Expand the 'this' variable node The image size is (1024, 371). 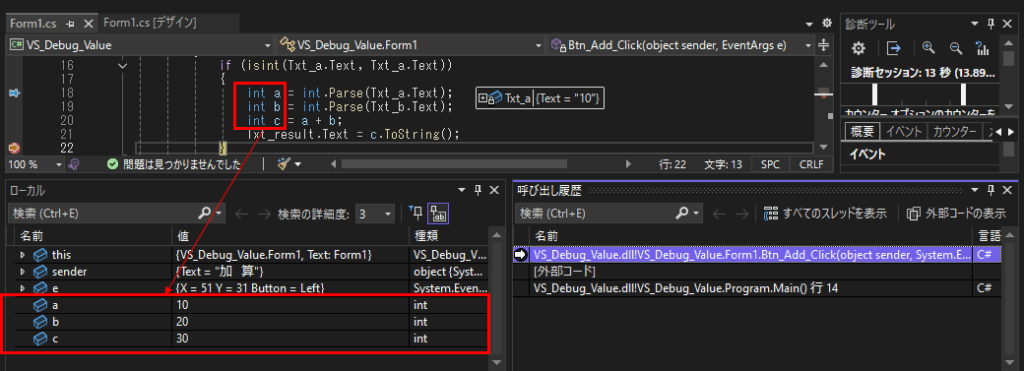(22, 255)
